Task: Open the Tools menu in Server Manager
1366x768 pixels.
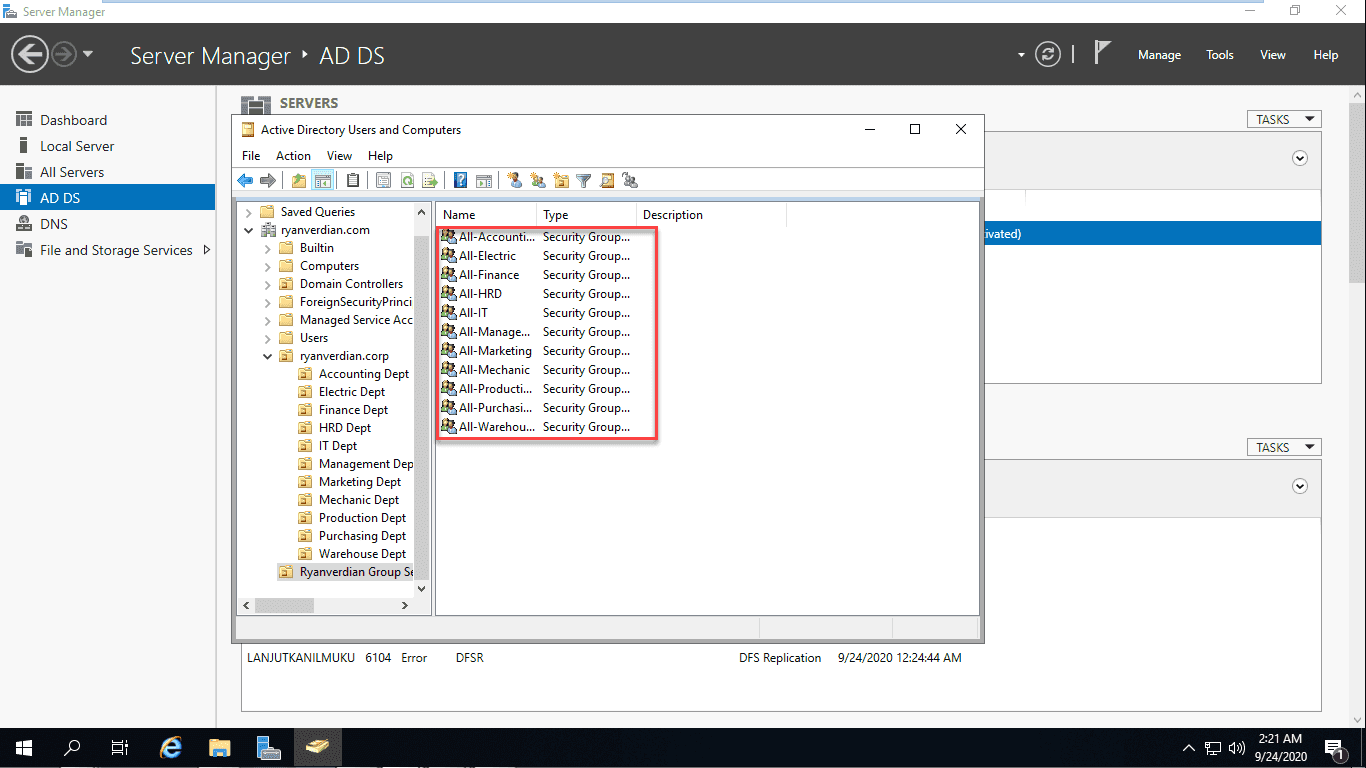Action: [x=1220, y=55]
